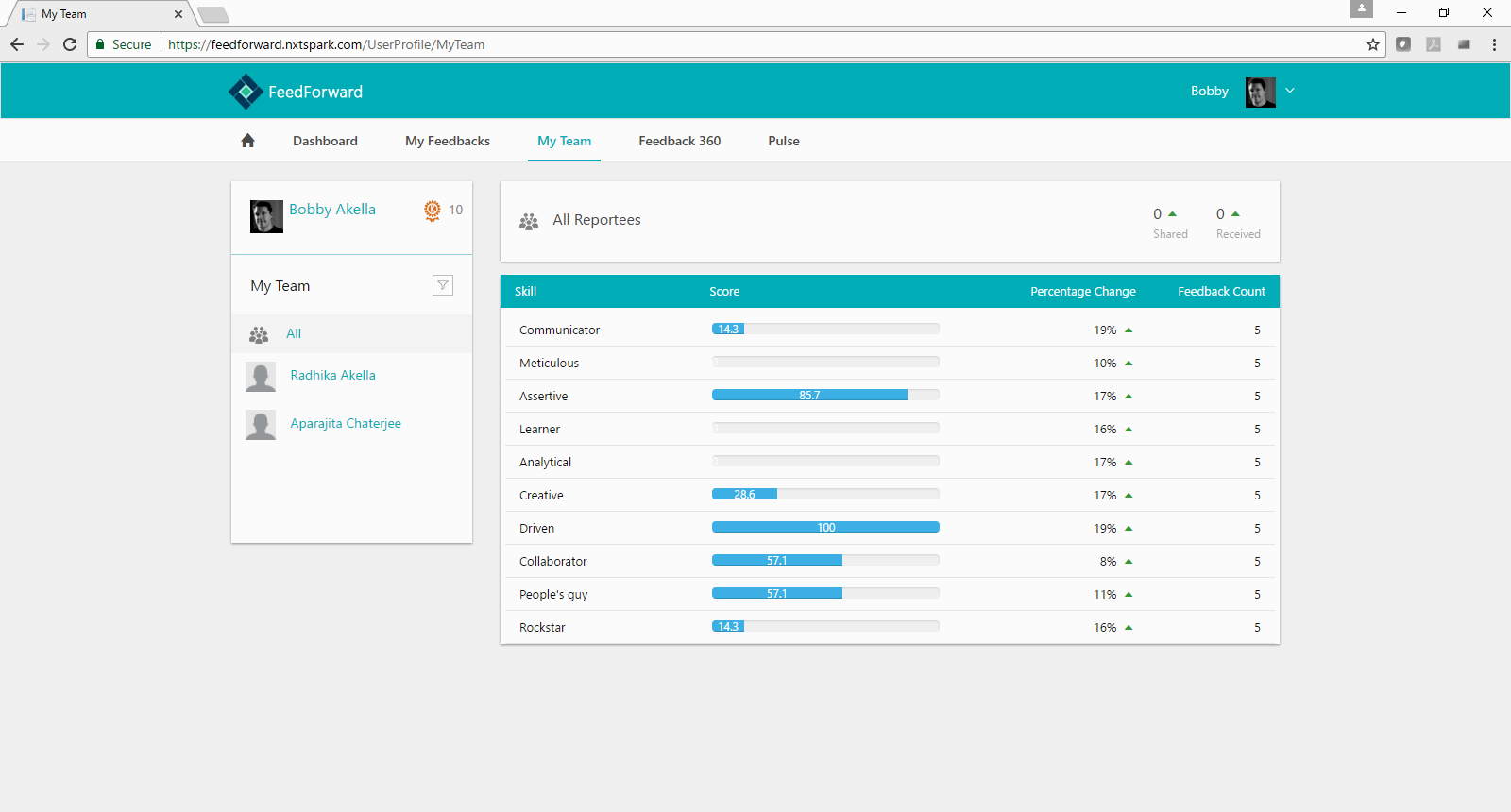Screen dimensions: 1511x812
Task: Click the 8% change in Collaborator row
Action: [x=1108, y=562]
